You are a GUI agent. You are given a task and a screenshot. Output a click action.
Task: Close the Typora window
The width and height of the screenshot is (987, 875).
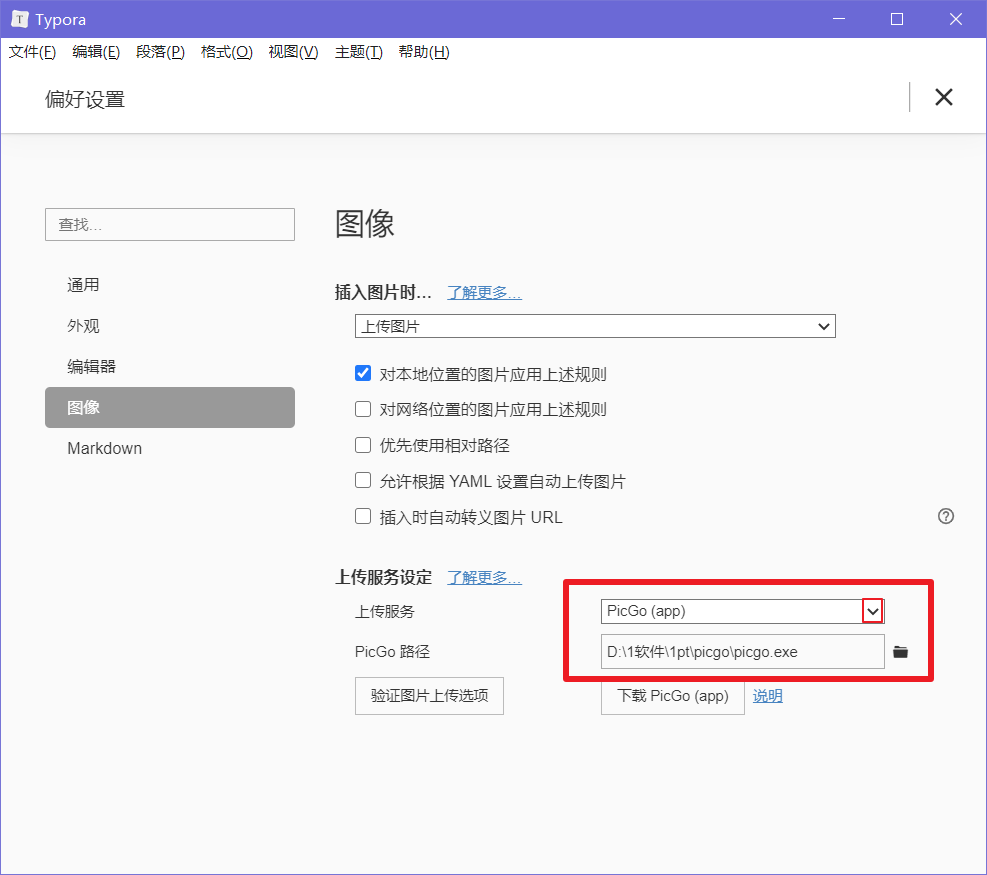click(x=956, y=19)
